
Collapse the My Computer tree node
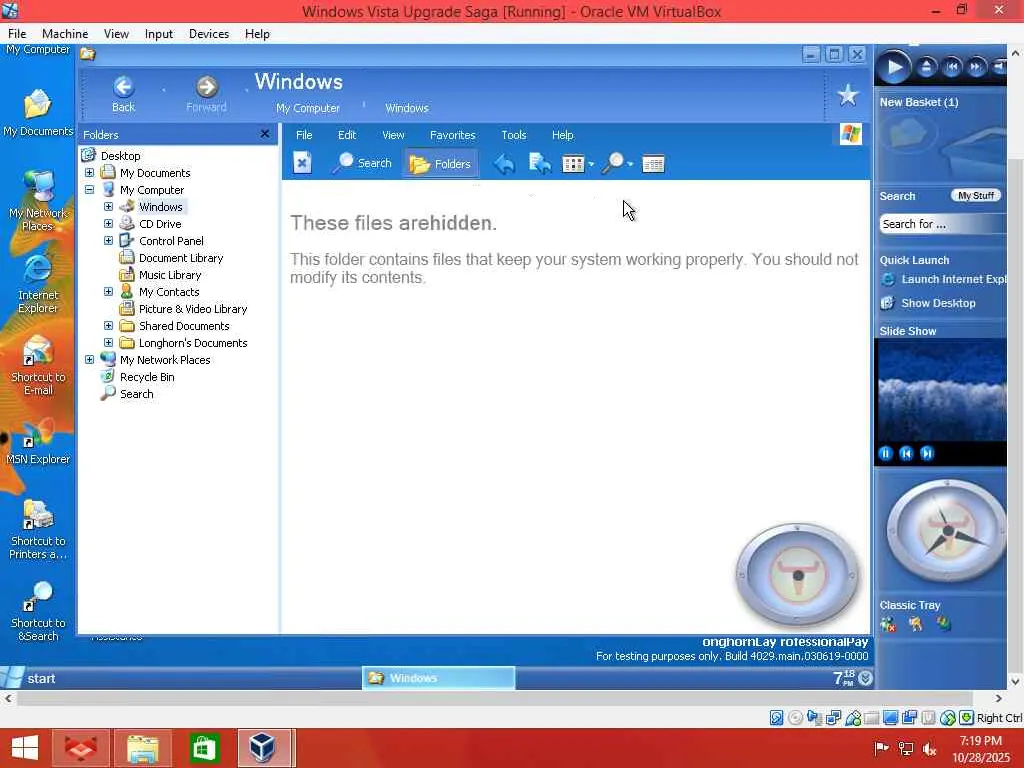pos(89,190)
